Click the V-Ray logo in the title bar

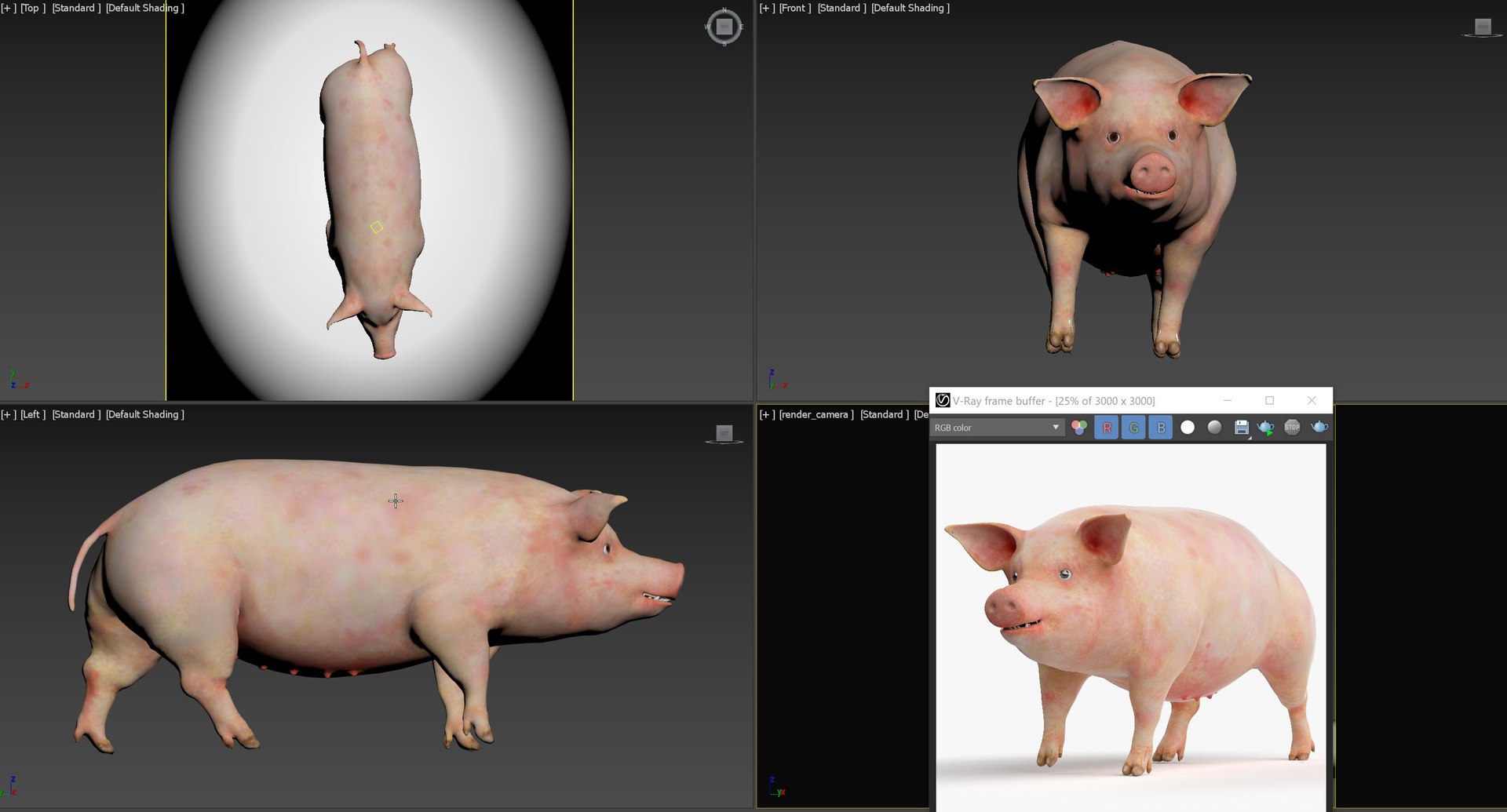coord(943,401)
